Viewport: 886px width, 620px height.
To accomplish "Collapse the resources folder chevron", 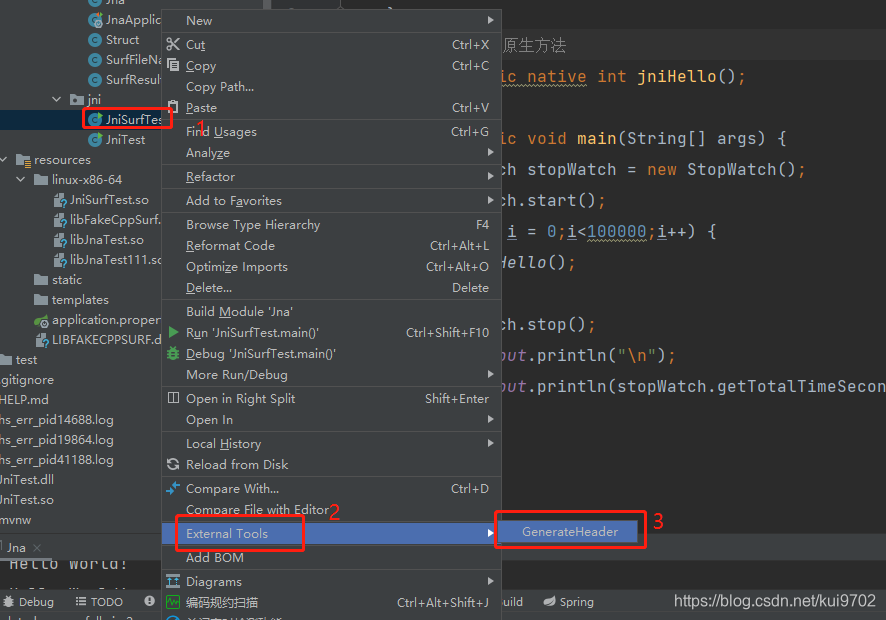I will 4,160.
